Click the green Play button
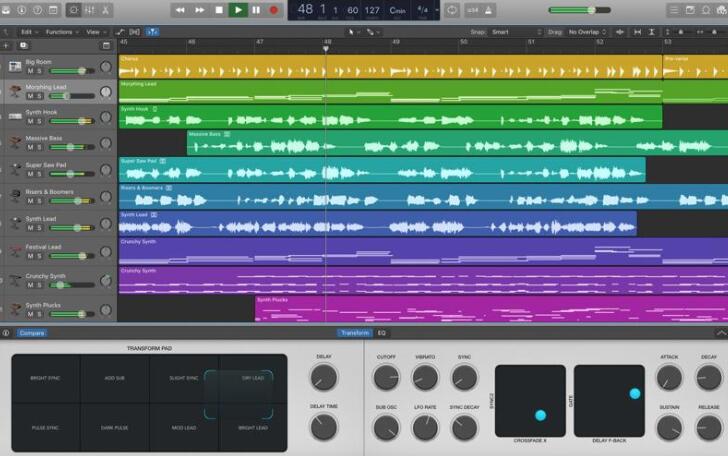The width and height of the screenshot is (728, 456). tap(238, 10)
